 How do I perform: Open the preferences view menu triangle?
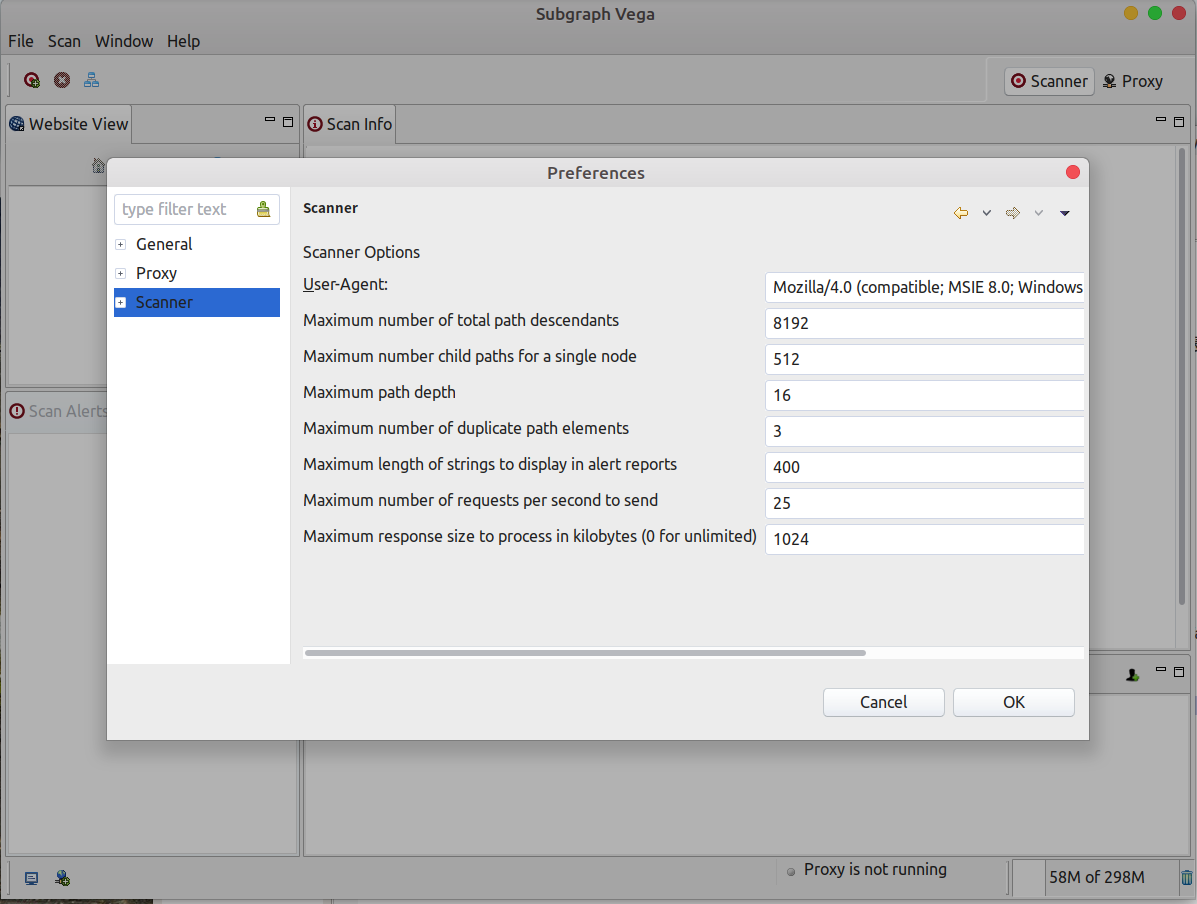point(1065,213)
